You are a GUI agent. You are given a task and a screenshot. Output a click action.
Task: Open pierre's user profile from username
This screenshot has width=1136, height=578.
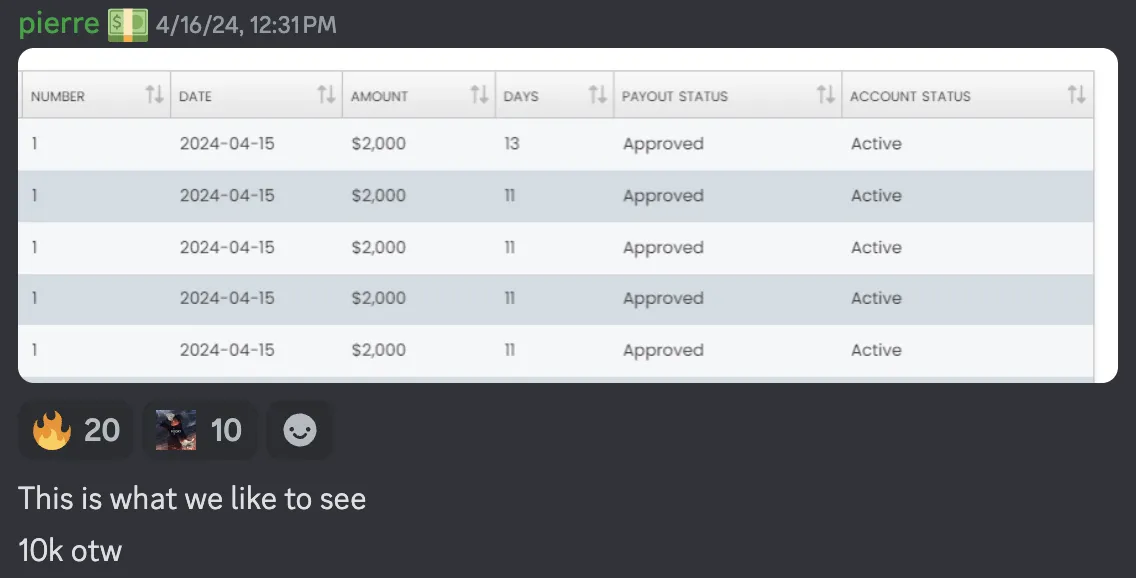tap(59, 24)
